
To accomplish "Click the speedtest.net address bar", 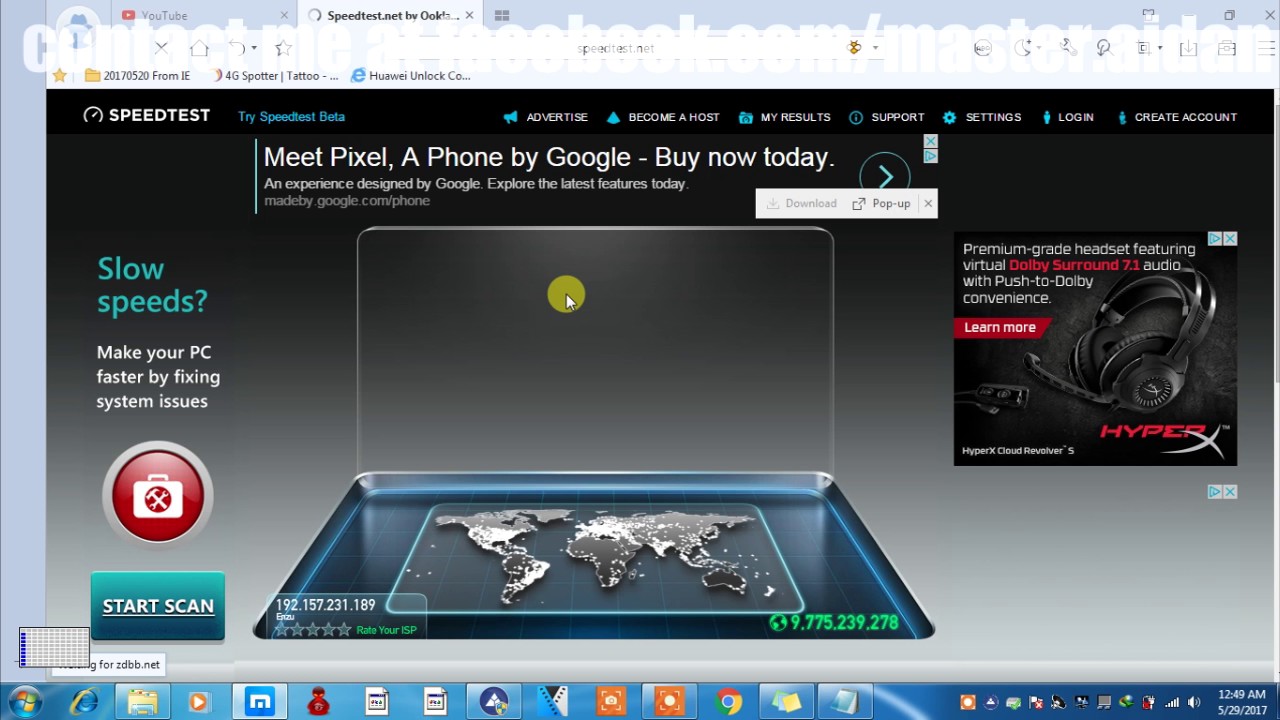I will (615, 47).
